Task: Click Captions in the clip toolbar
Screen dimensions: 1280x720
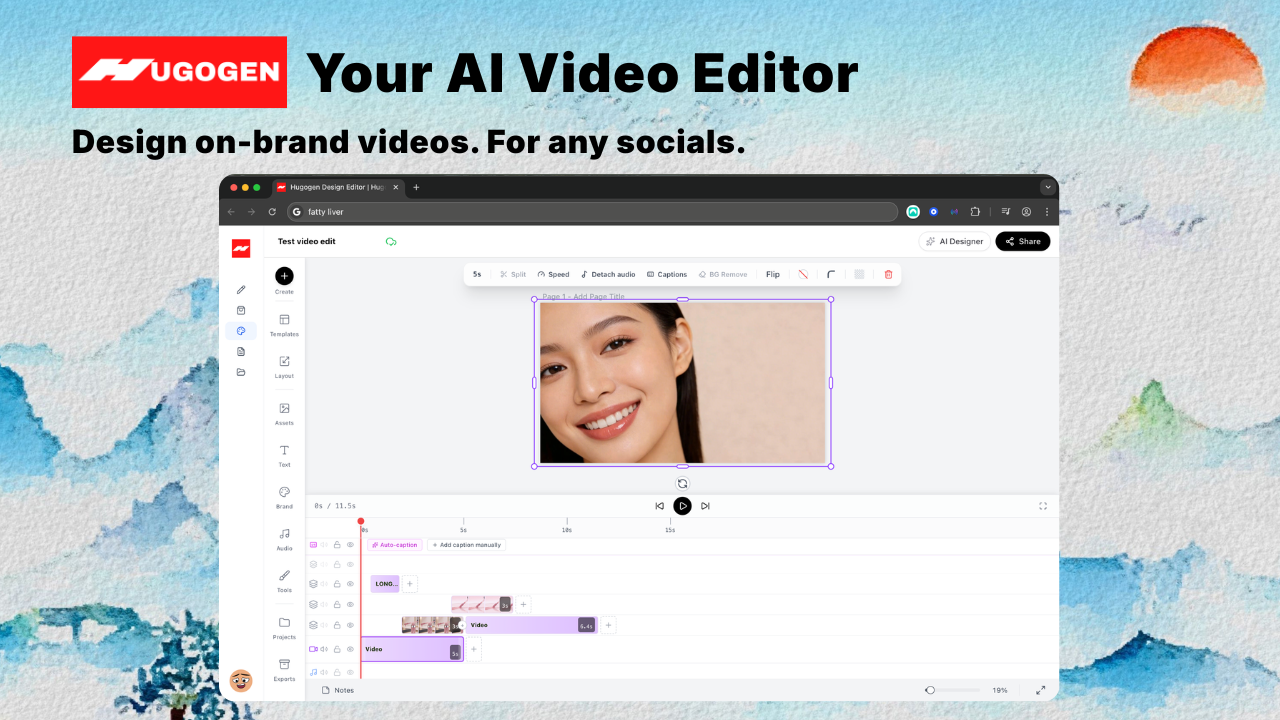Action: (x=667, y=274)
